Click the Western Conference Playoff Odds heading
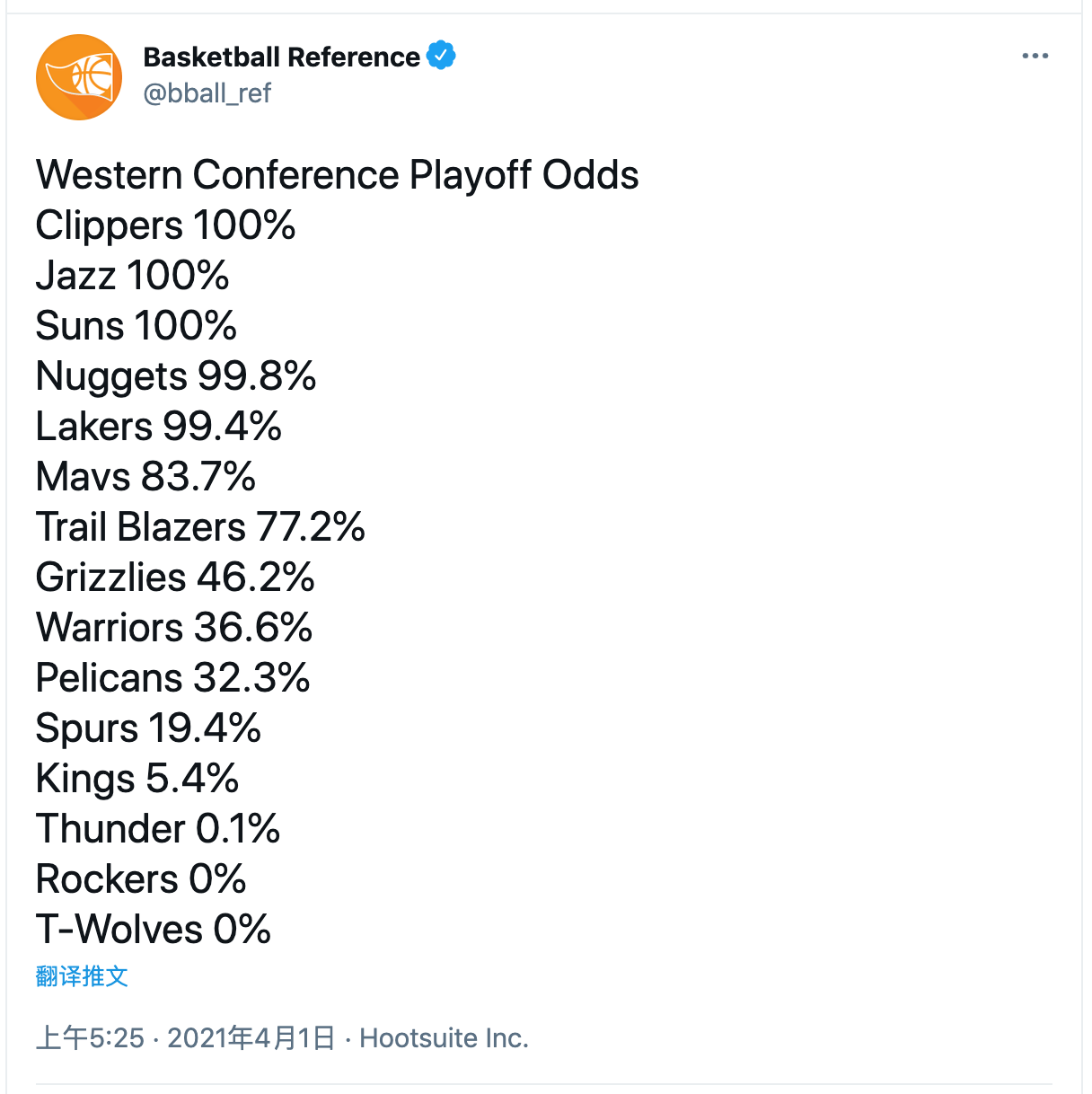Screen dimensions: 1092x1094 pyautogui.click(x=338, y=175)
